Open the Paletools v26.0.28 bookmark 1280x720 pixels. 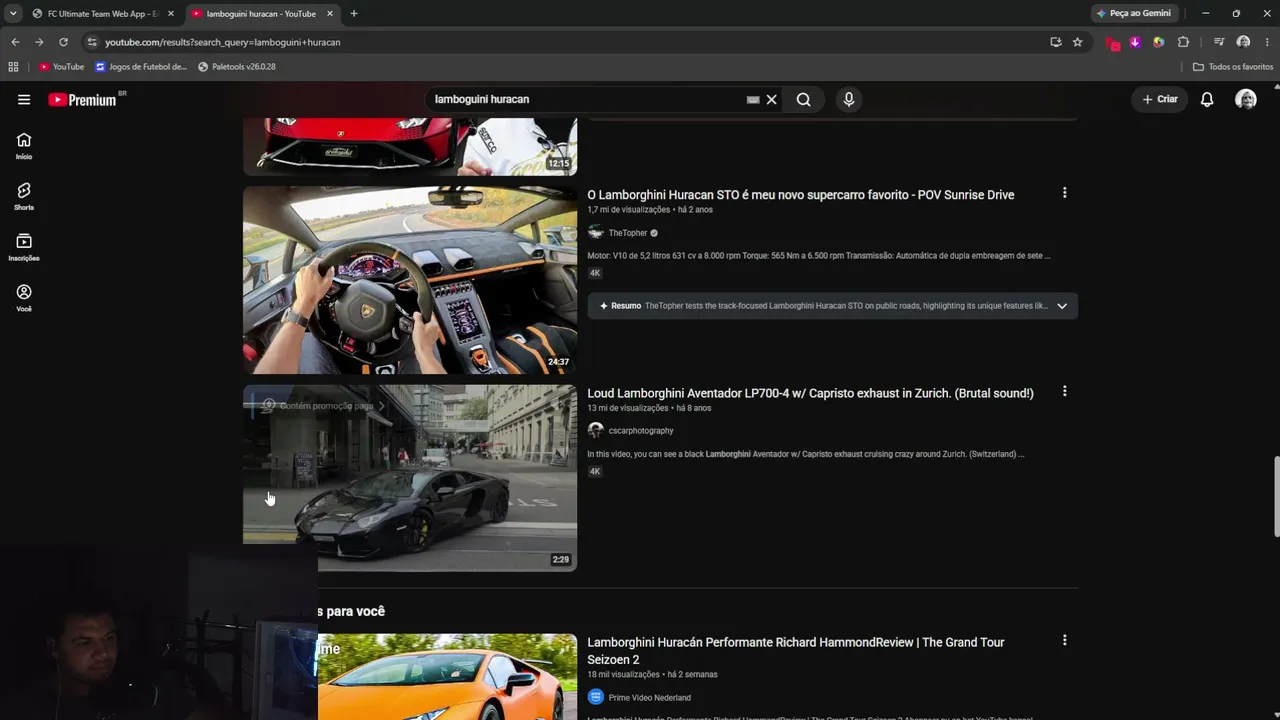(x=237, y=67)
